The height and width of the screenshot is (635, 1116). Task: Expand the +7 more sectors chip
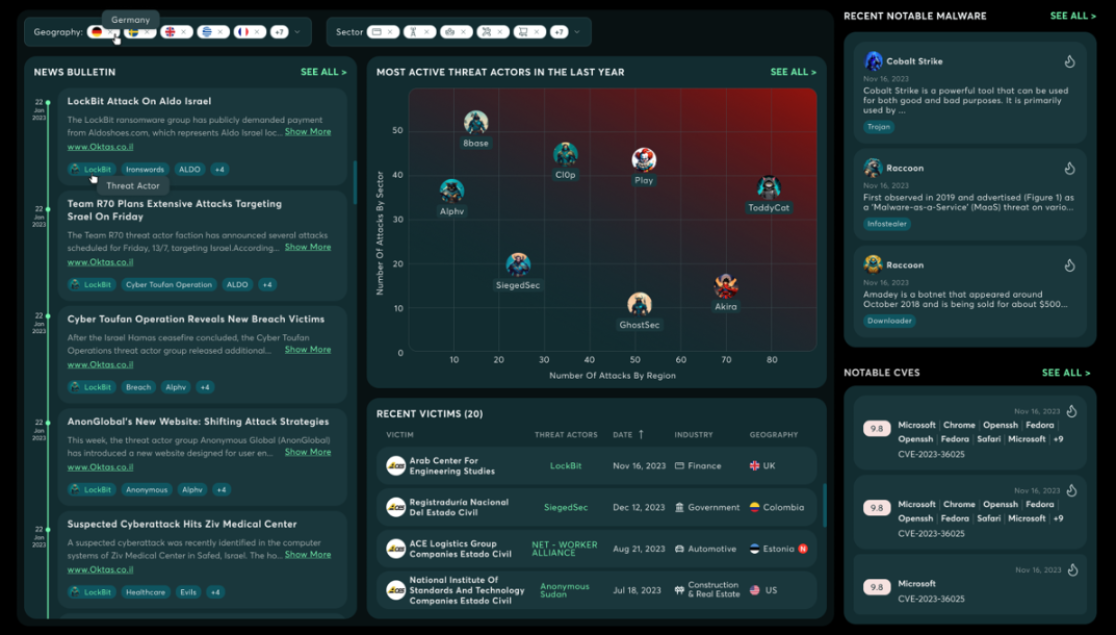[559, 32]
